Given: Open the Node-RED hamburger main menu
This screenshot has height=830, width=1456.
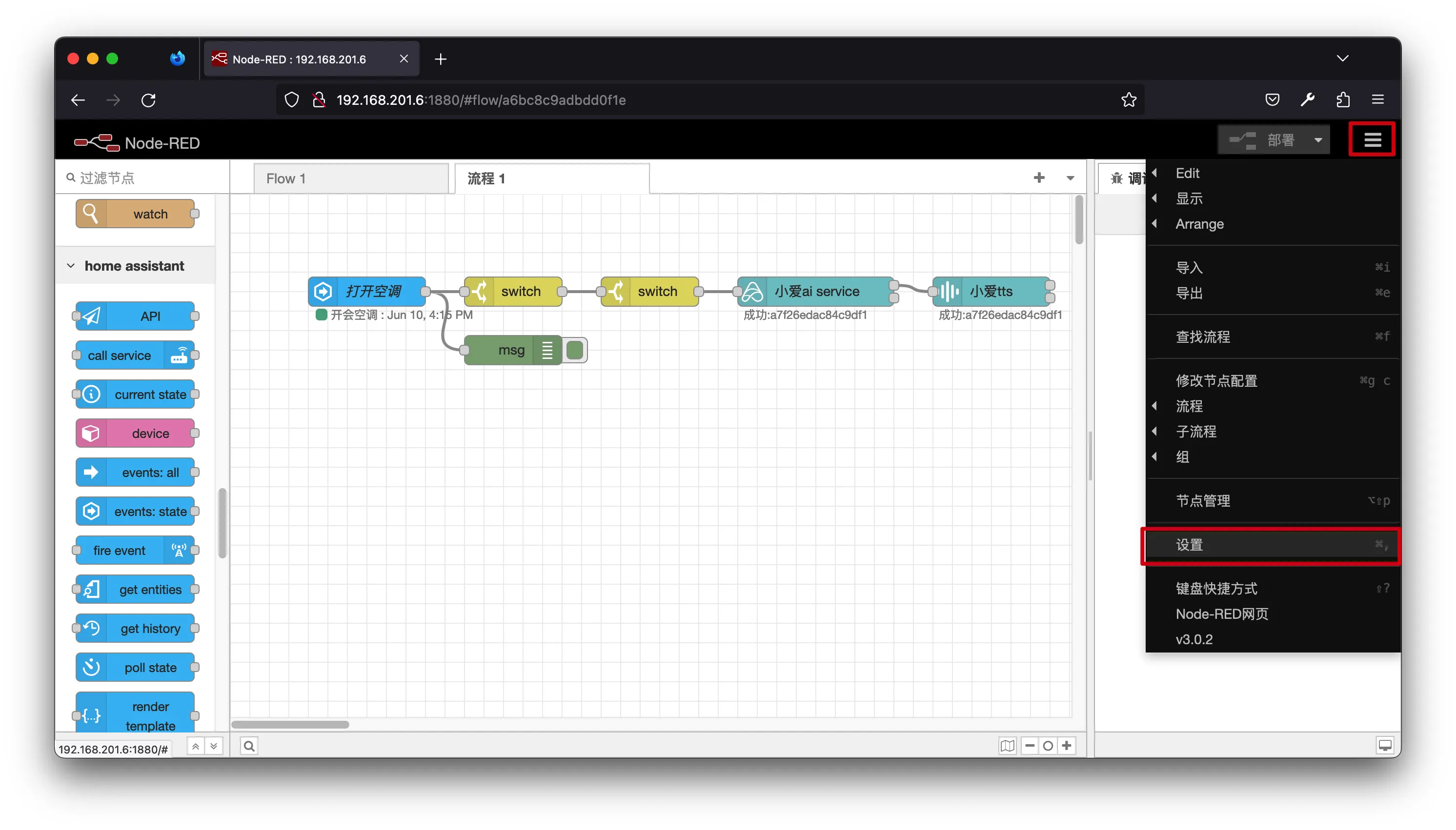Looking at the screenshot, I should (x=1372, y=139).
